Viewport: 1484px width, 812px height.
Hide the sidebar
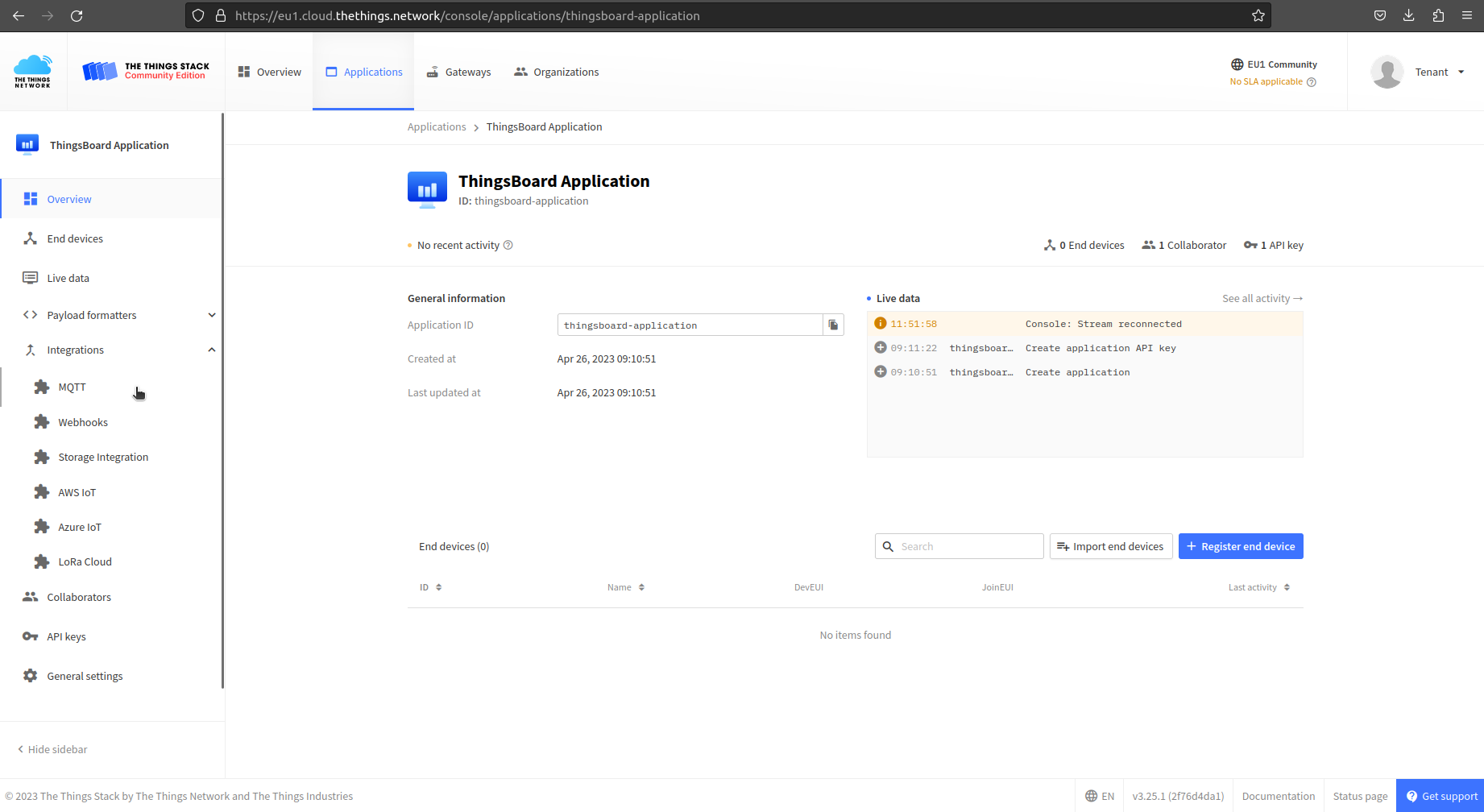tap(52, 749)
